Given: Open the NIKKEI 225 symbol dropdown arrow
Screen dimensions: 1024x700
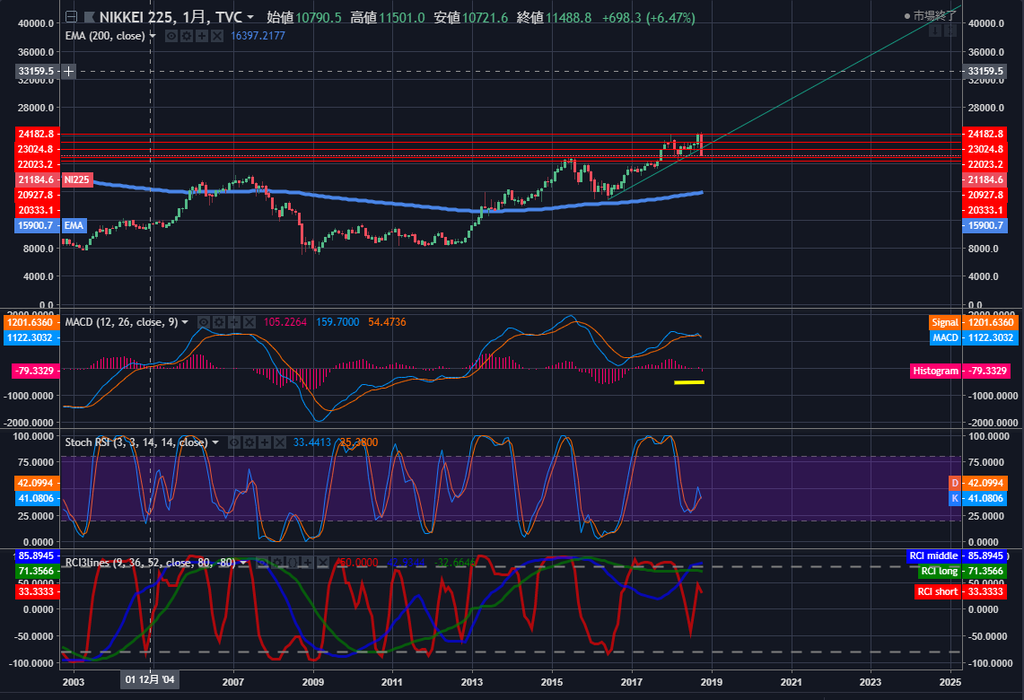Looking at the screenshot, I should [250, 18].
